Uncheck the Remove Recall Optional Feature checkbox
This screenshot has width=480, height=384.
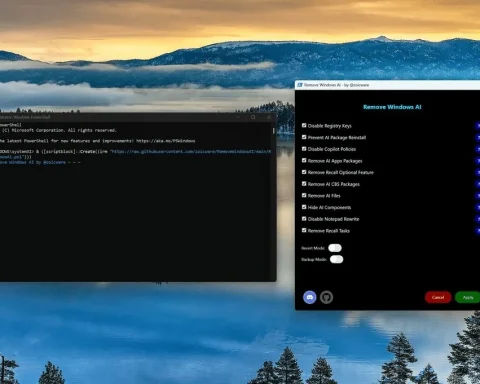point(304,172)
